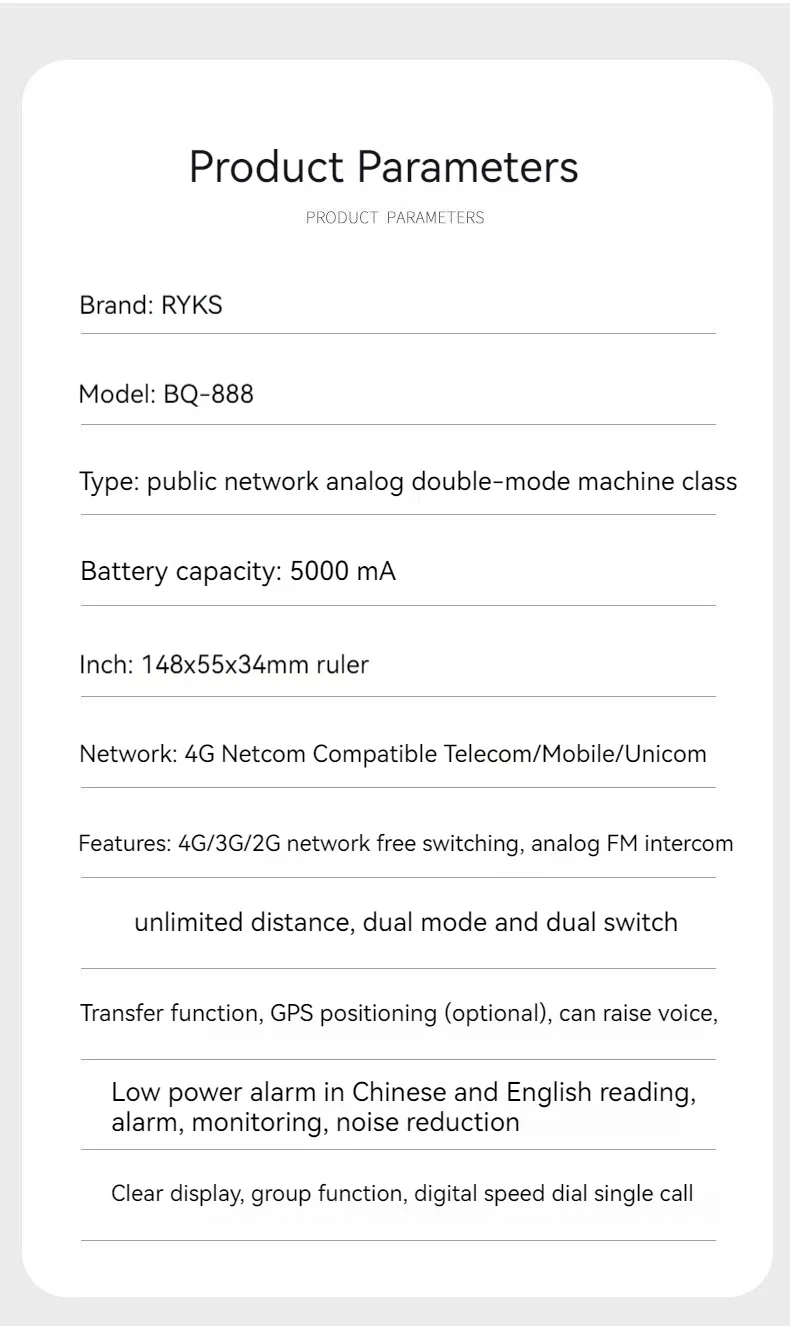This screenshot has width=790, height=1326.
Task: Click the "Transfer function" text
Action: pyautogui.click(x=171, y=1014)
